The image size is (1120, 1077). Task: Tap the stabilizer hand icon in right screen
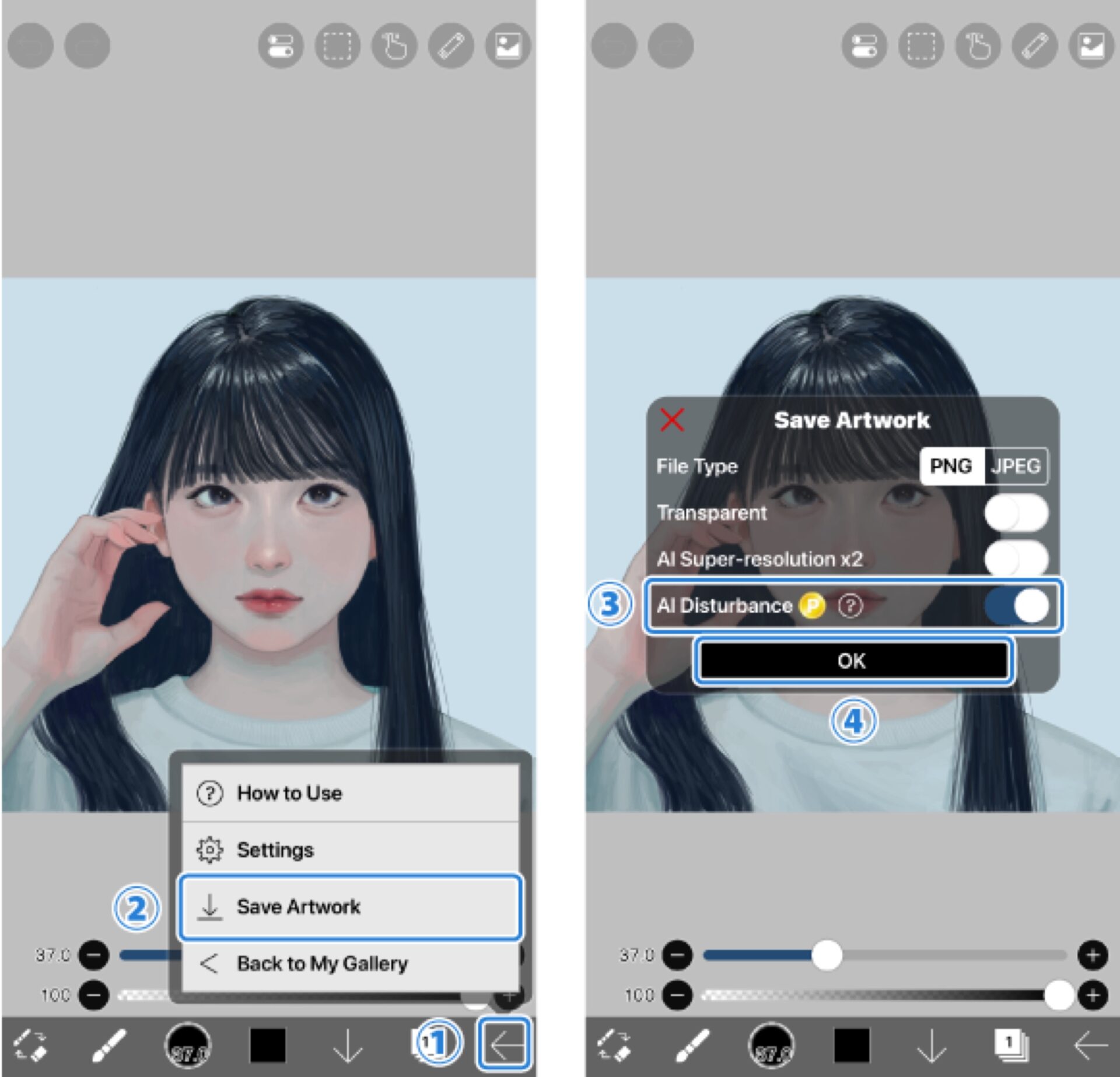pyautogui.click(x=978, y=45)
